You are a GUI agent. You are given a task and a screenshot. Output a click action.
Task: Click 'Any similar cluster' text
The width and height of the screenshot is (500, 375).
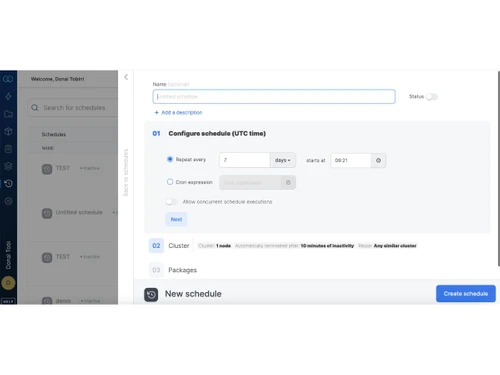395,246
